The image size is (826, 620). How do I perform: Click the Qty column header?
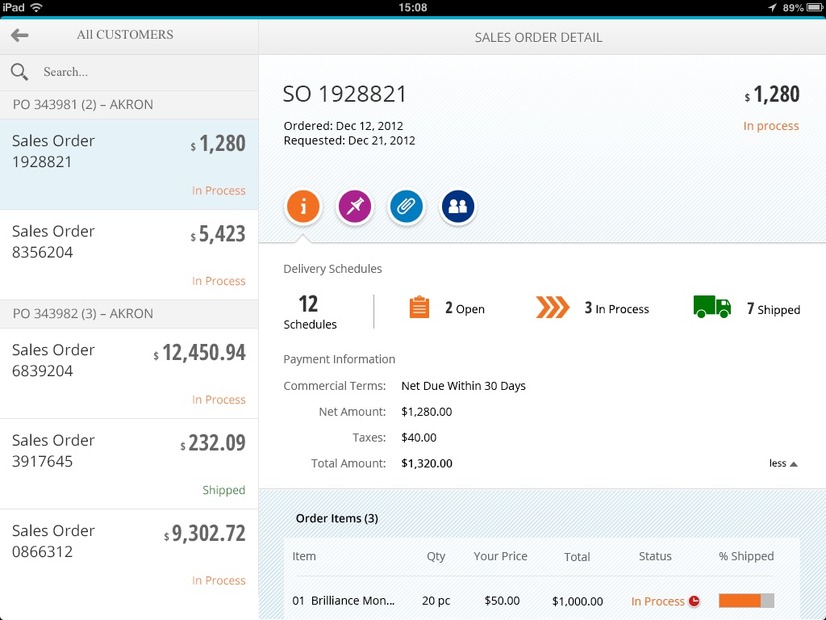436,557
